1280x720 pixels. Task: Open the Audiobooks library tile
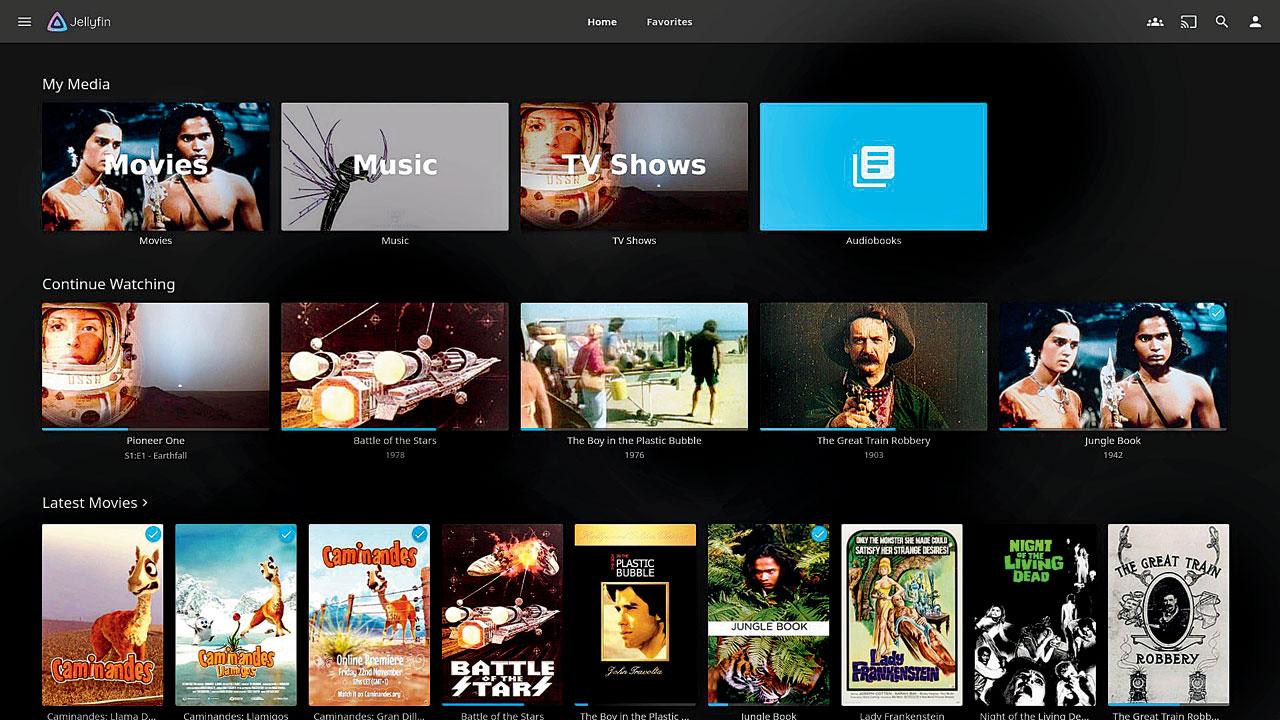pos(873,167)
